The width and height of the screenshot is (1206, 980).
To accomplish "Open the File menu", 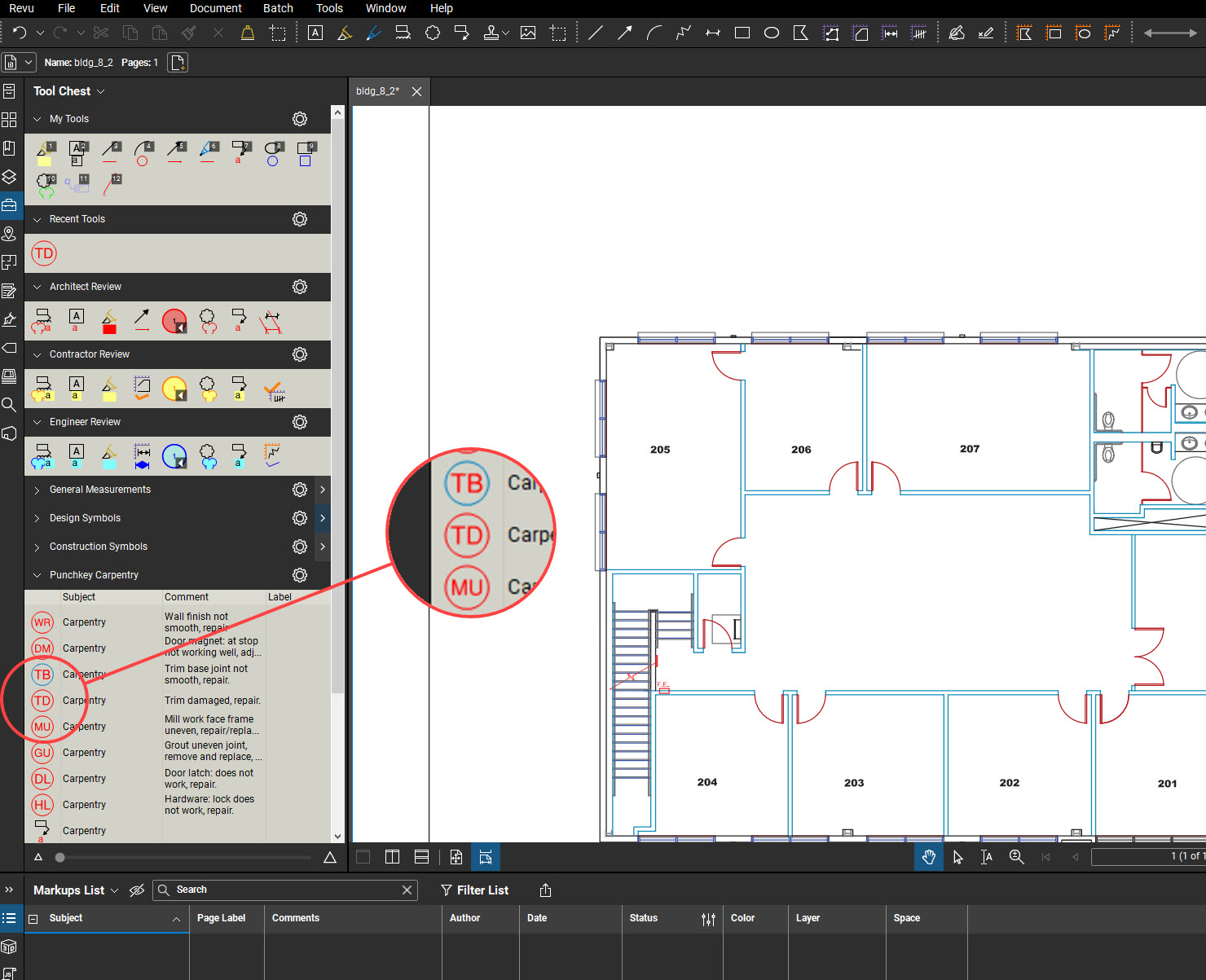I will 67,8.
